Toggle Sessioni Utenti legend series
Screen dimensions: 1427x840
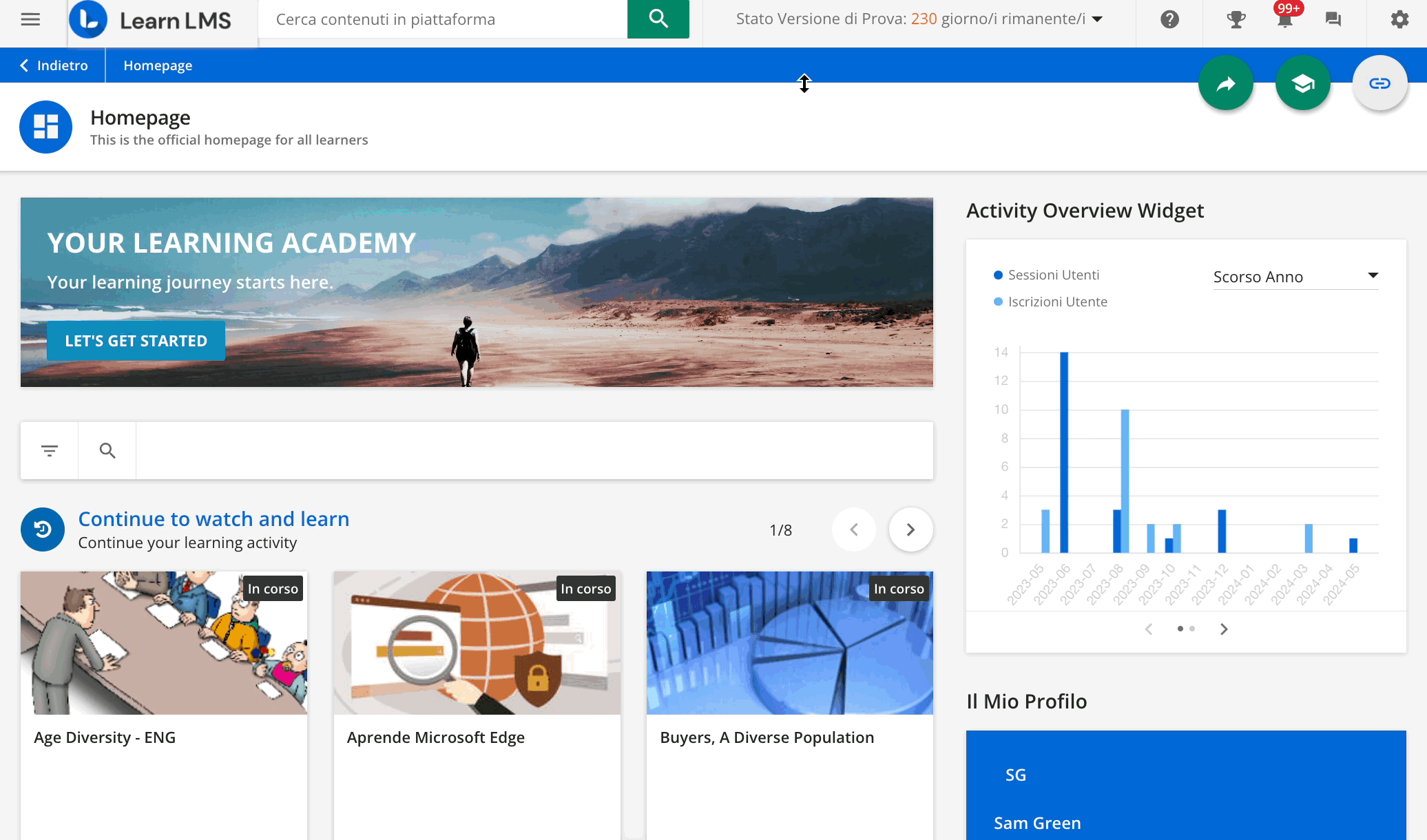(x=1047, y=275)
